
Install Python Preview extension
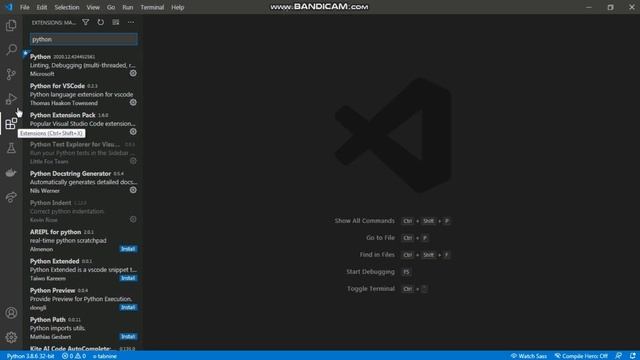coord(128,307)
